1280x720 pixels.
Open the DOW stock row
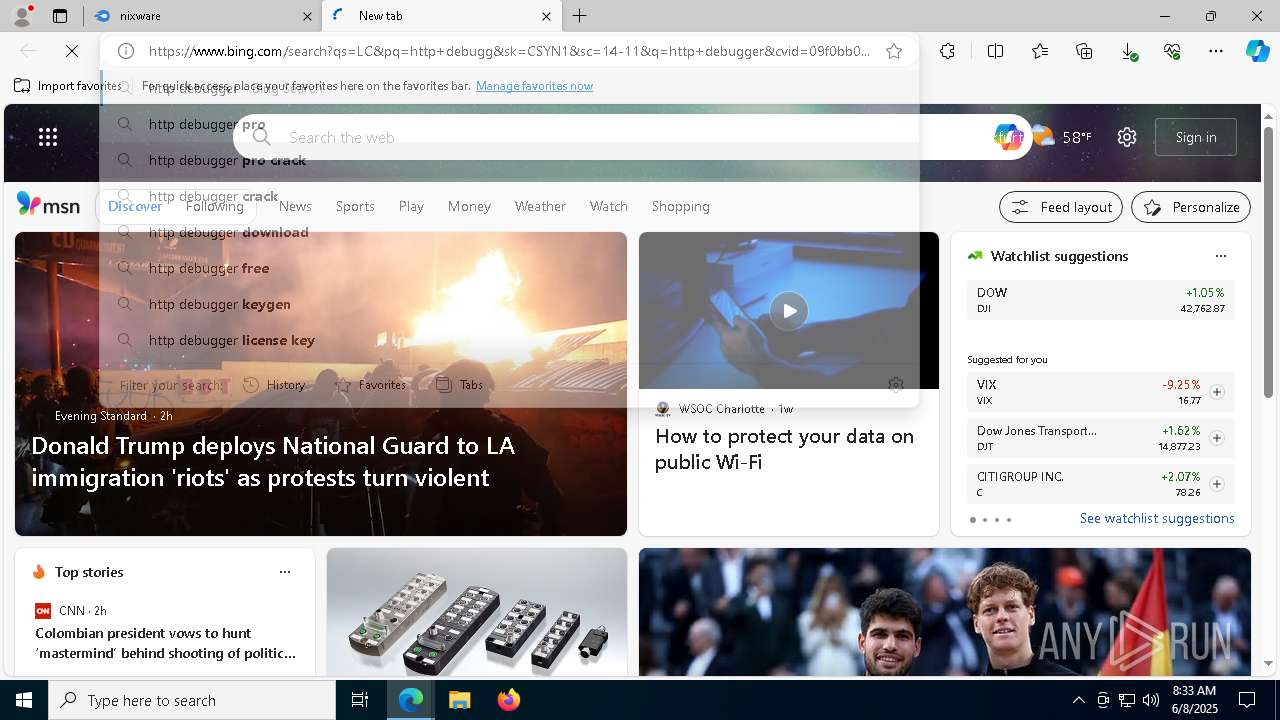[x=1101, y=300]
